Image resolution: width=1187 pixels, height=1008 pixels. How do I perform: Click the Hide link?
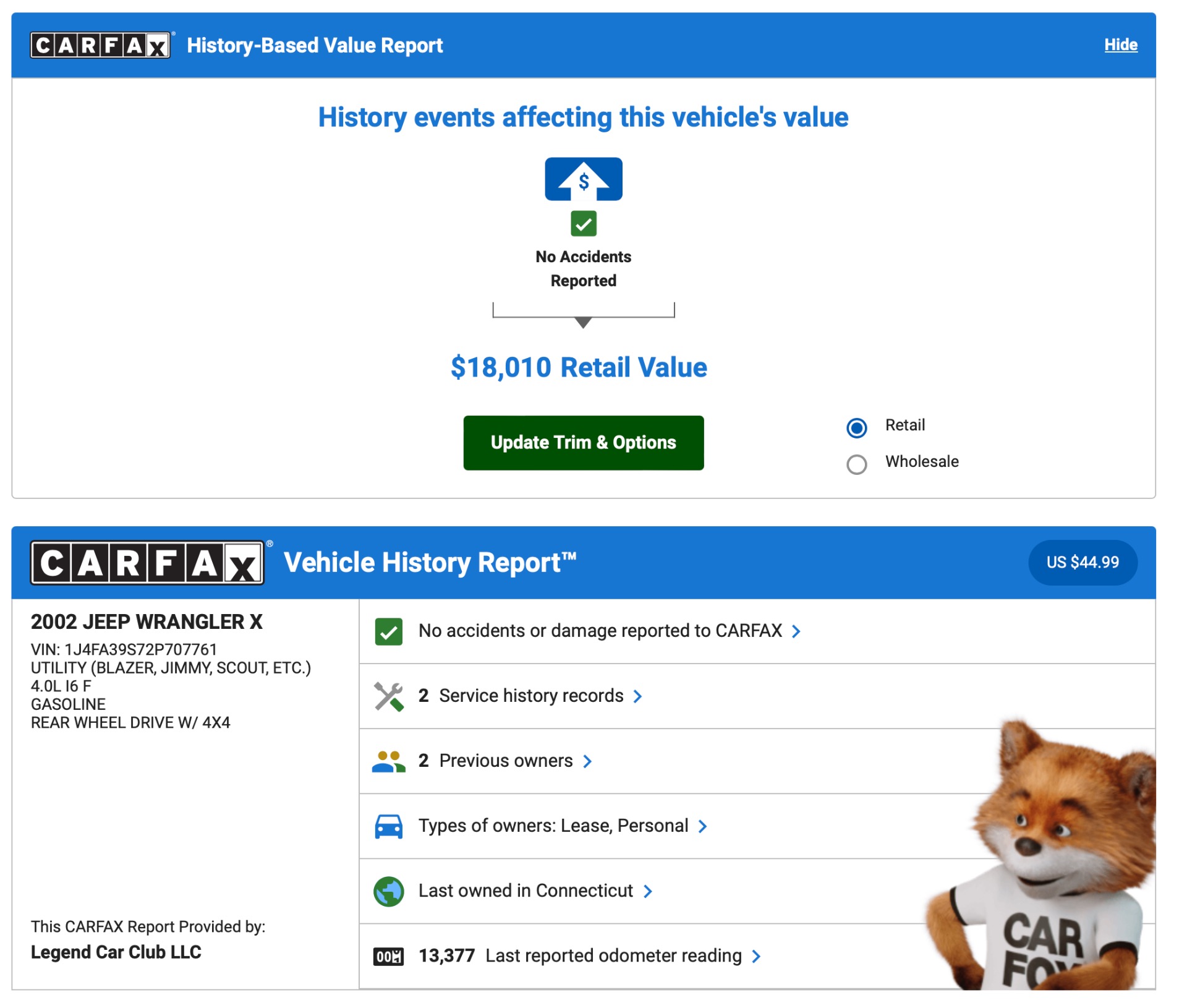(1120, 45)
